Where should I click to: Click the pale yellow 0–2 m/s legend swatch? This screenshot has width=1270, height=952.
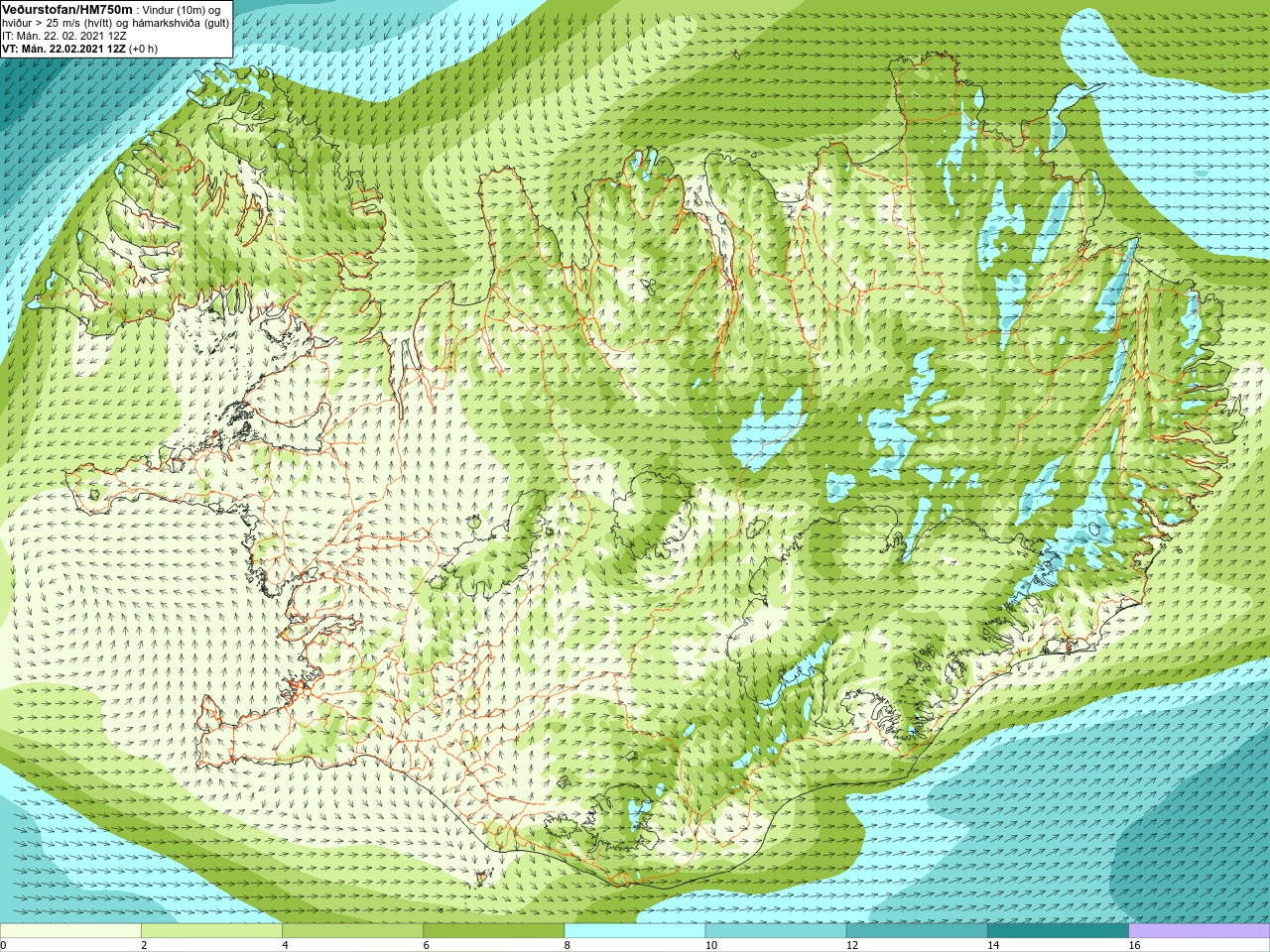click(70, 931)
